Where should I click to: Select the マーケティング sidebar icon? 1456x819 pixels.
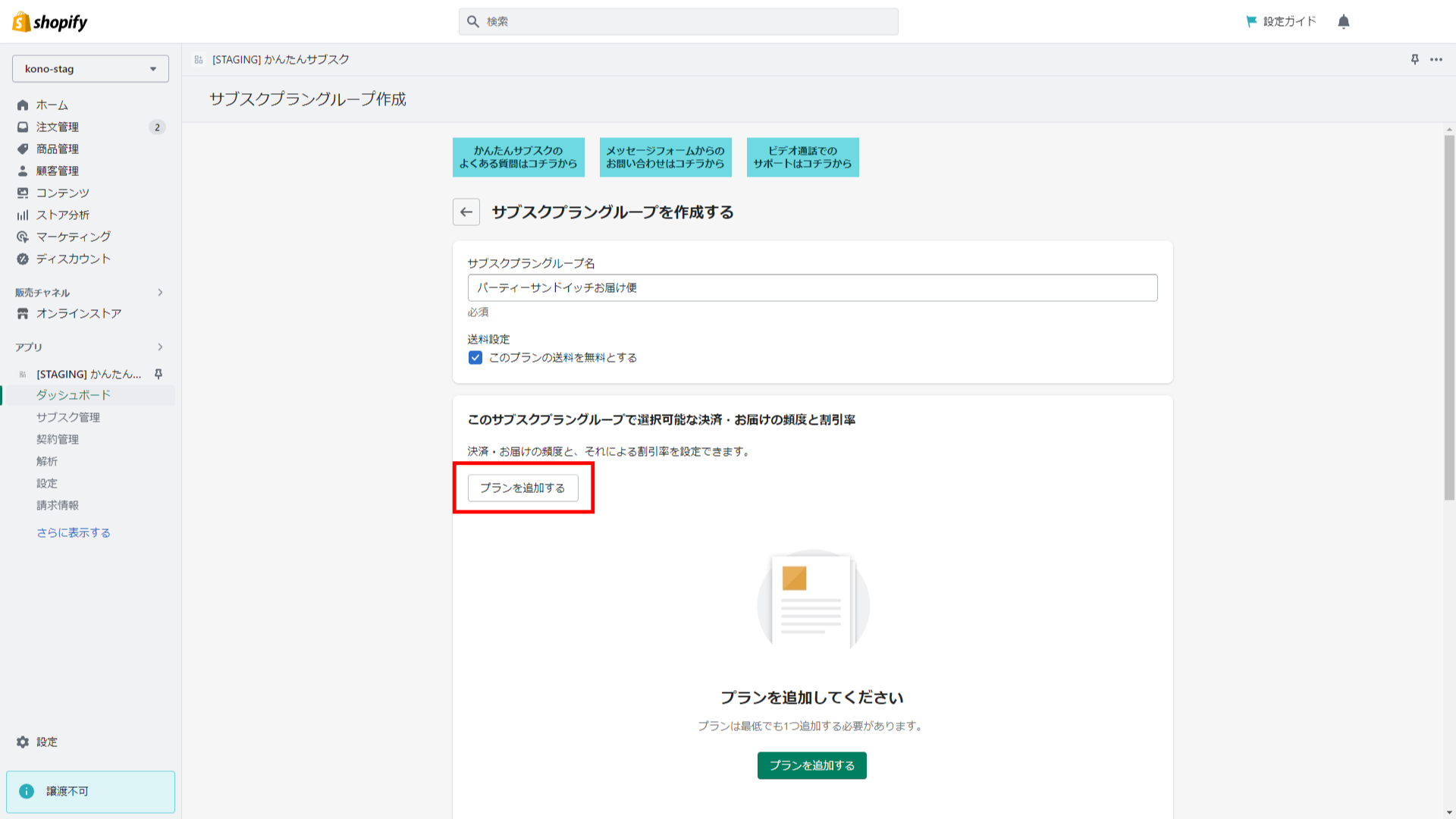click(22, 237)
